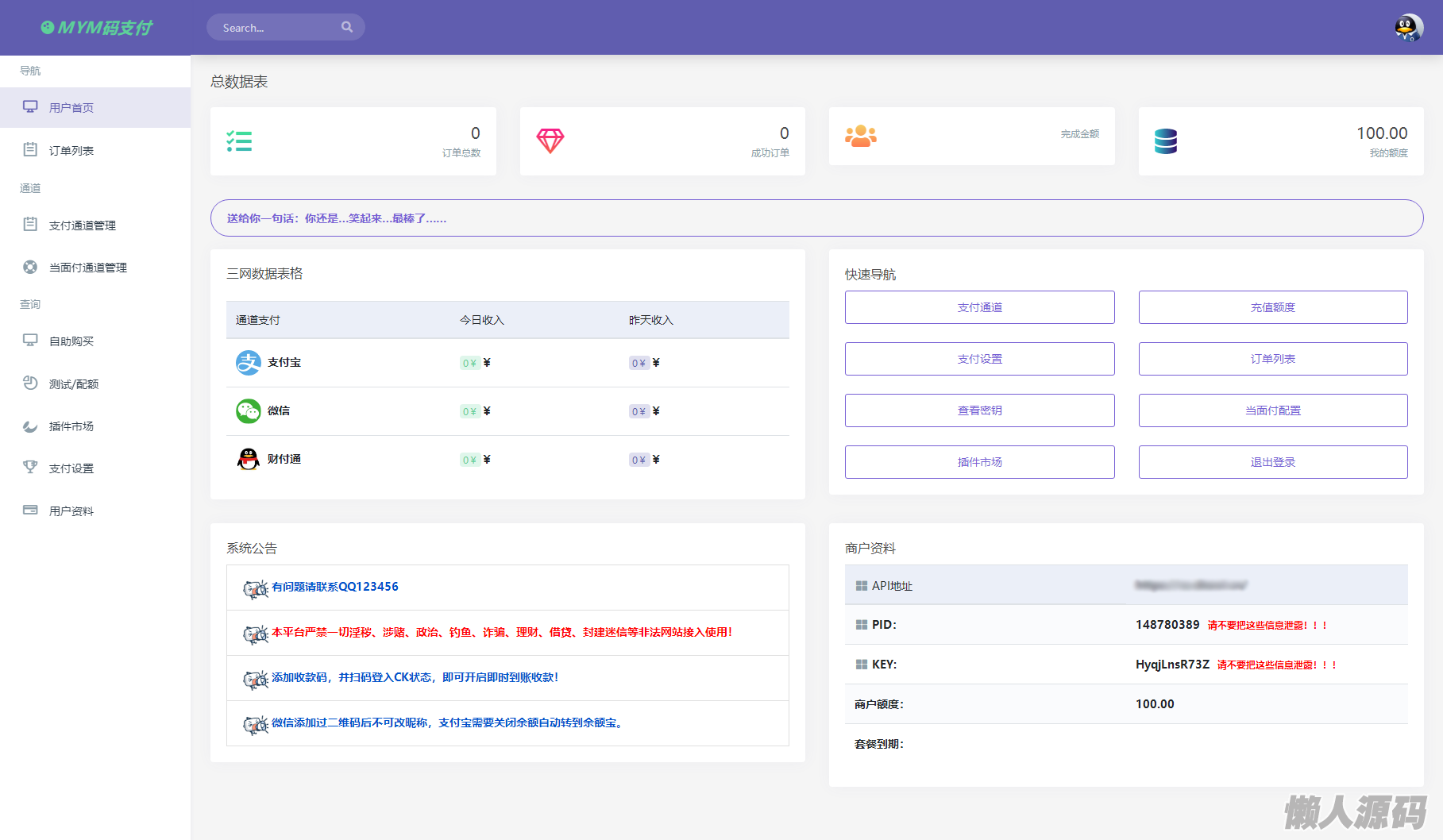Select 用户资料 in the sidebar
Image resolution: width=1443 pixels, height=840 pixels.
71,511
